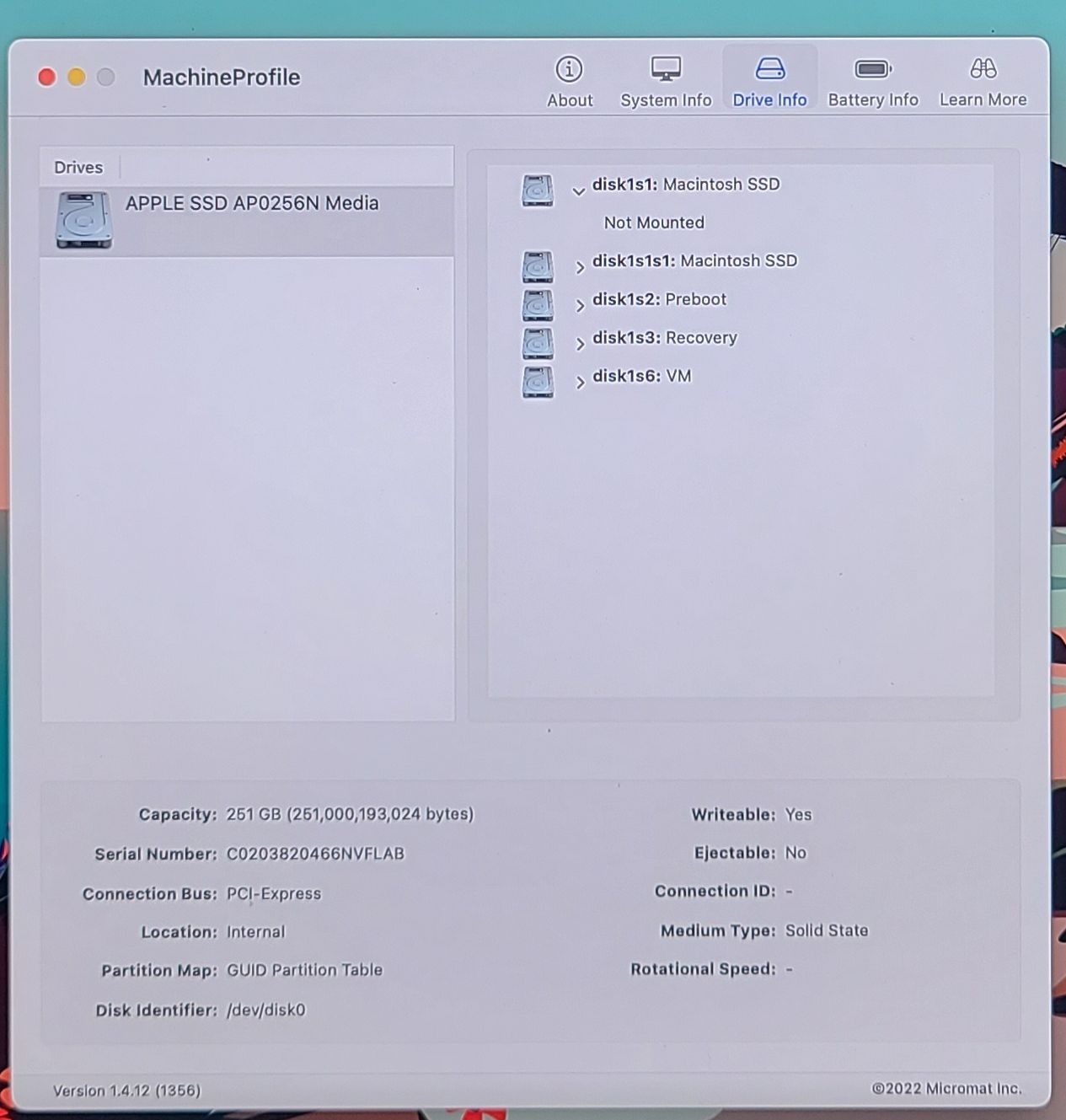
Task: Click the Drives column header
Action: [x=78, y=167]
